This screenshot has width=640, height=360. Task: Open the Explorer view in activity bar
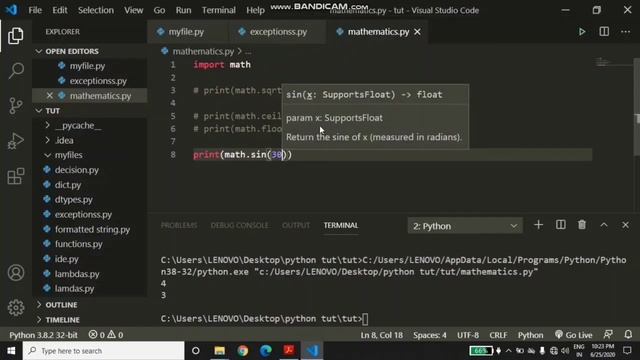(x=16, y=36)
